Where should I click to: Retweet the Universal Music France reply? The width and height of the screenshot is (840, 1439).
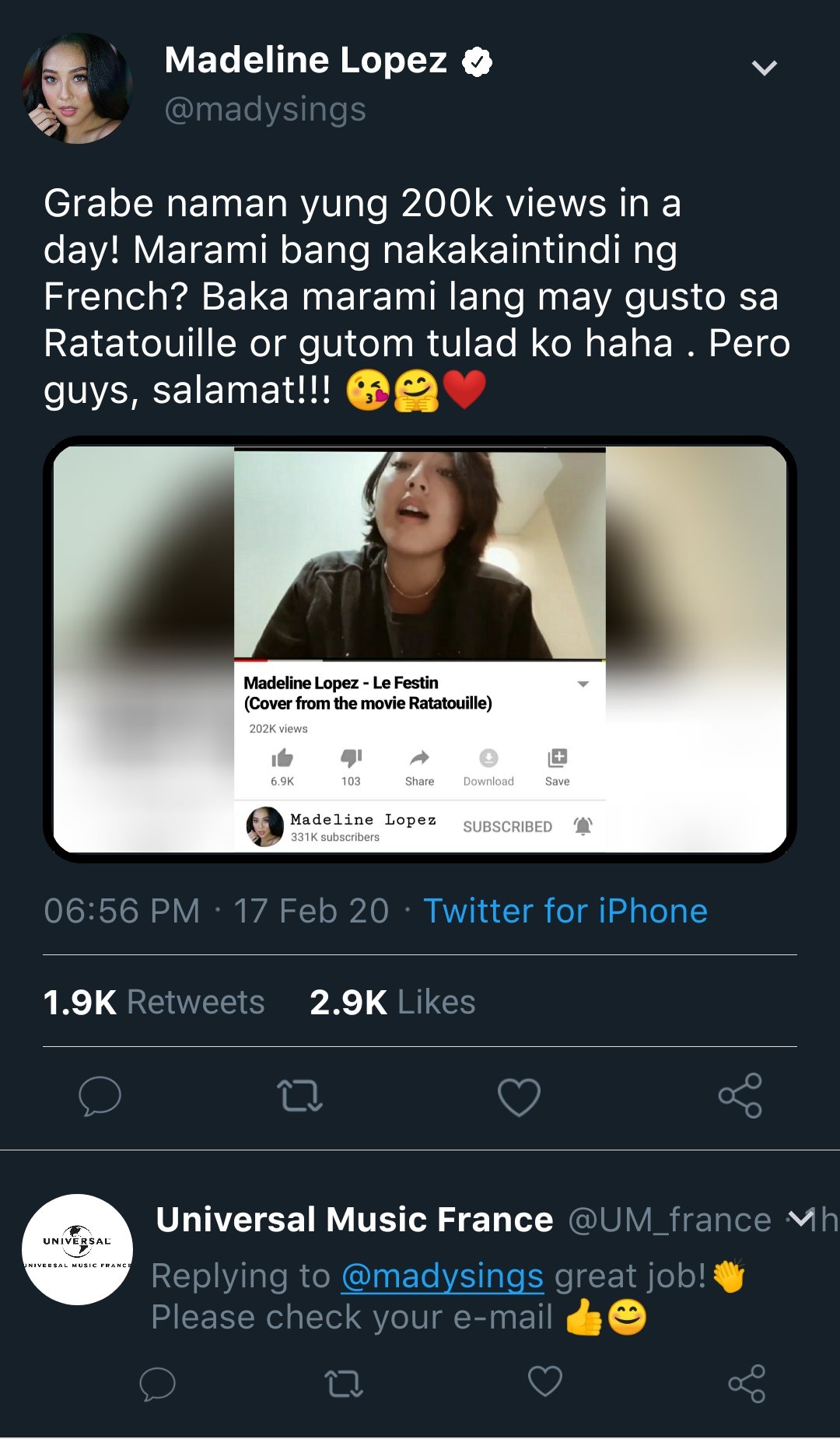click(344, 1384)
